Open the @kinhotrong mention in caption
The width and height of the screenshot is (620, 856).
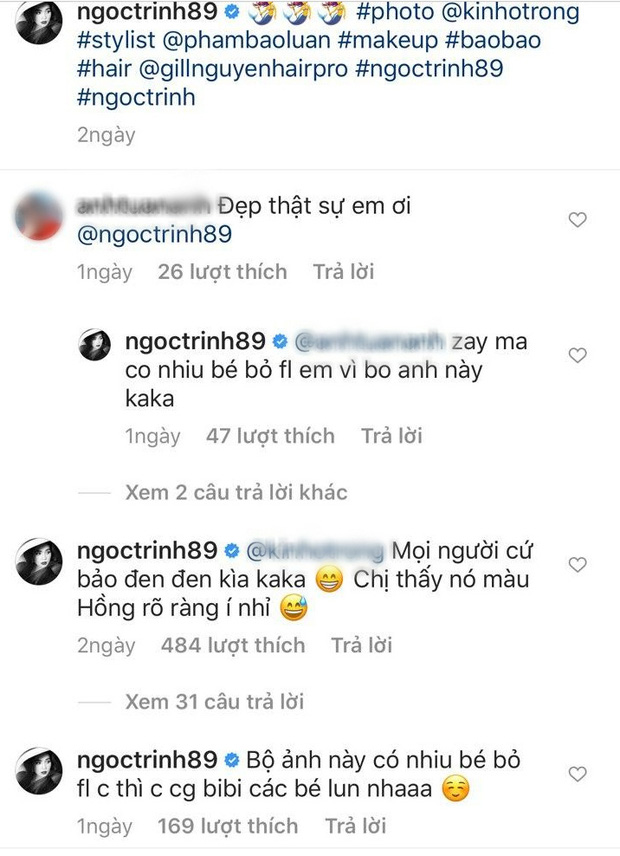[510, 12]
